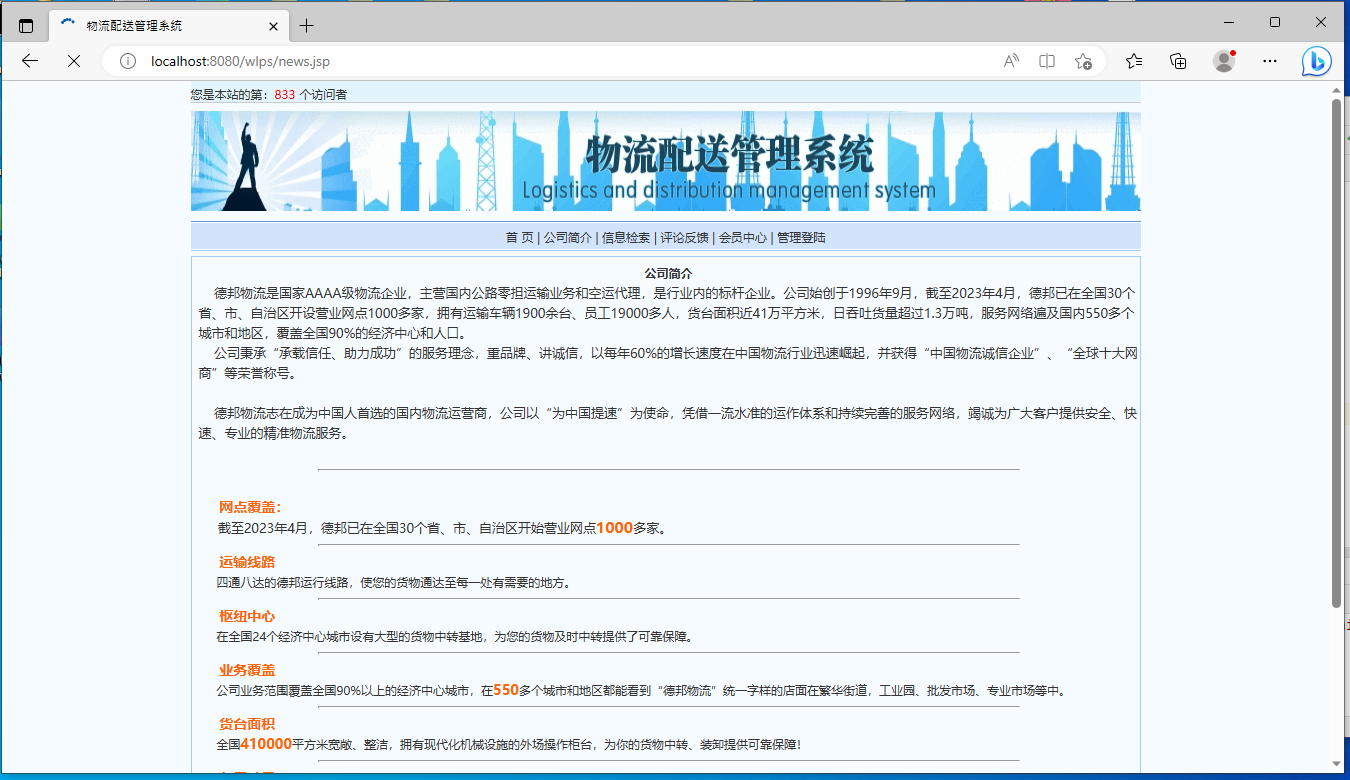Viewport: 1350px width, 780px height.
Task: Open 信息检索 navigation link
Action: pyautogui.click(x=626, y=238)
